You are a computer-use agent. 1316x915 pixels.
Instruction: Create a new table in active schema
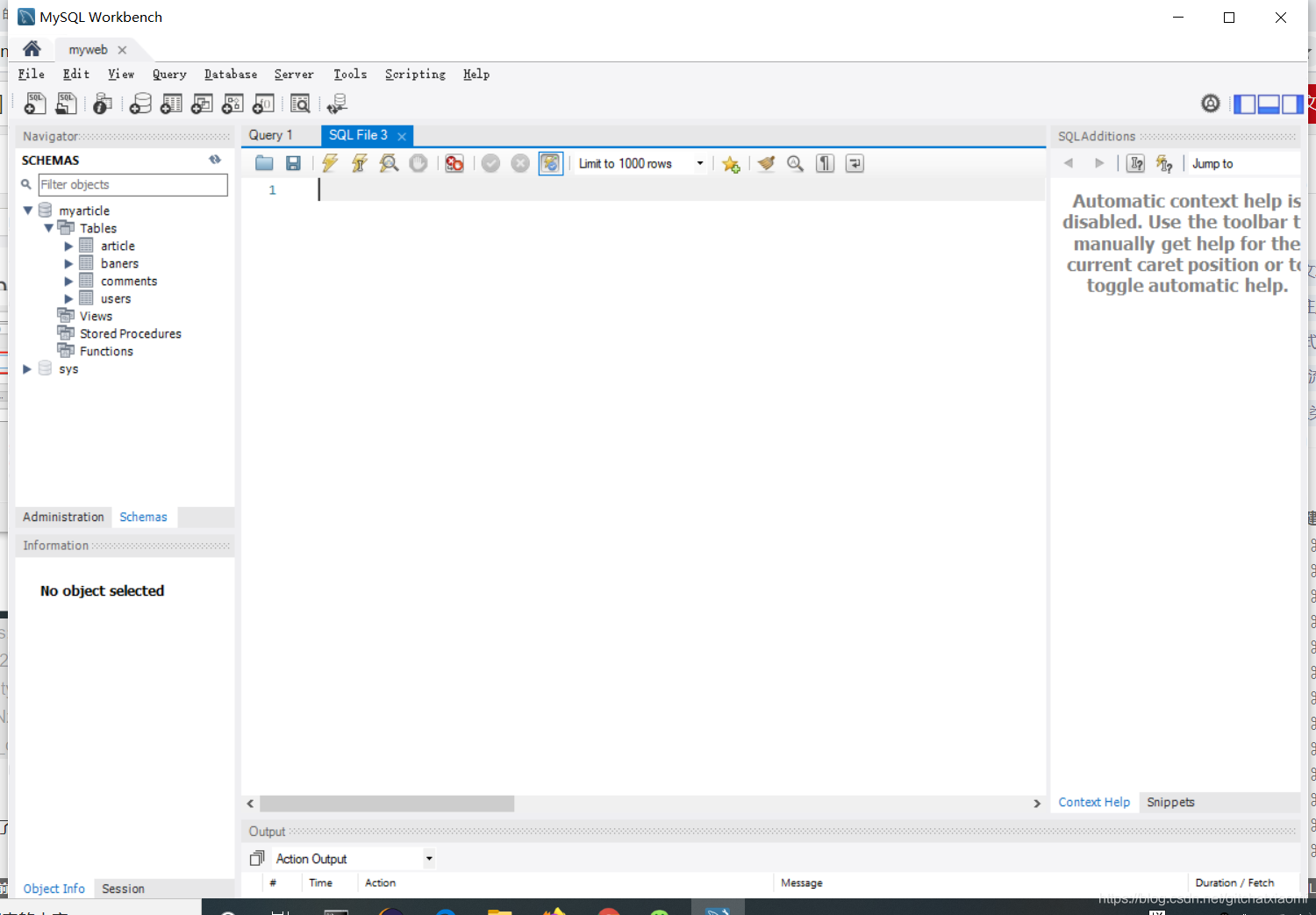tap(172, 104)
